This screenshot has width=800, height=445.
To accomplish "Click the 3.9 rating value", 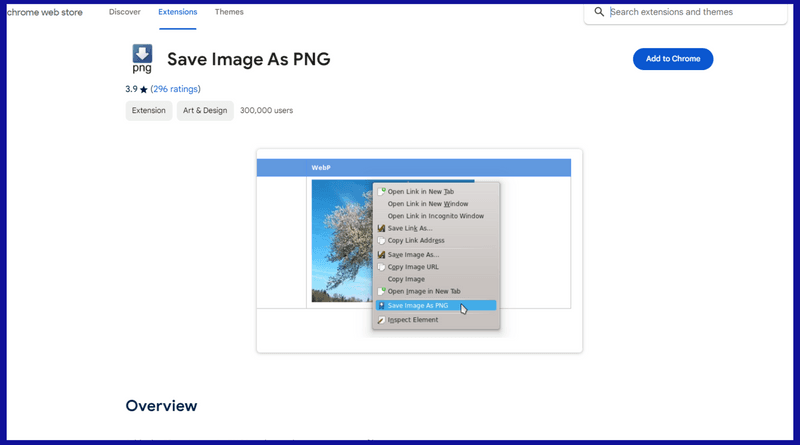I will point(131,89).
